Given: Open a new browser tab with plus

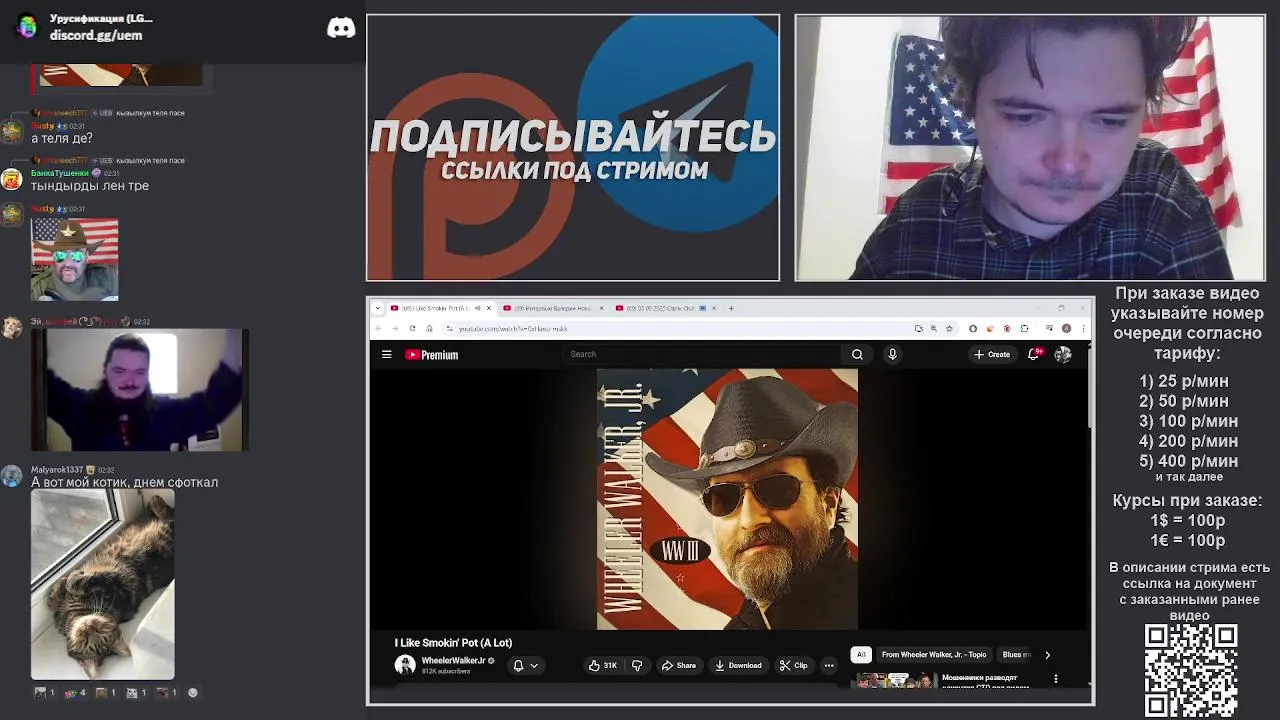Looking at the screenshot, I should click(x=731, y=308).
